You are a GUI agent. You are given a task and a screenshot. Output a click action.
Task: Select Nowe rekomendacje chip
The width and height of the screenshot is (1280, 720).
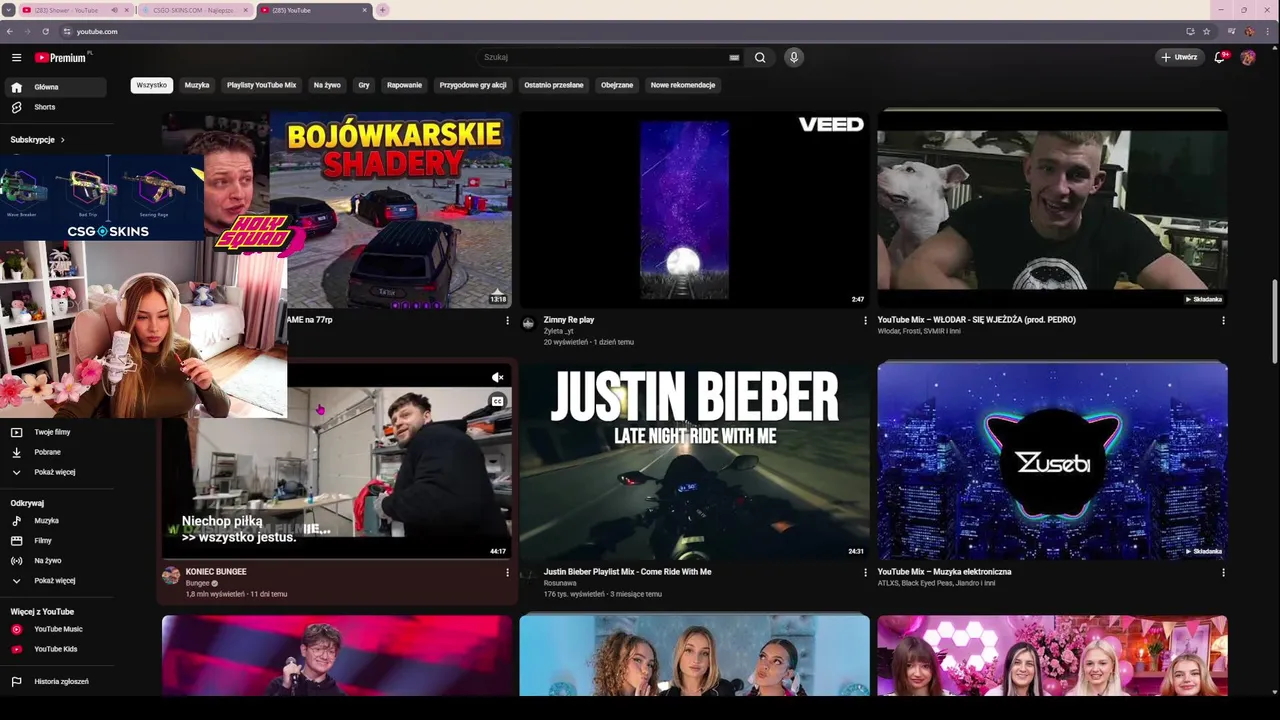click(x=683, y=85)
